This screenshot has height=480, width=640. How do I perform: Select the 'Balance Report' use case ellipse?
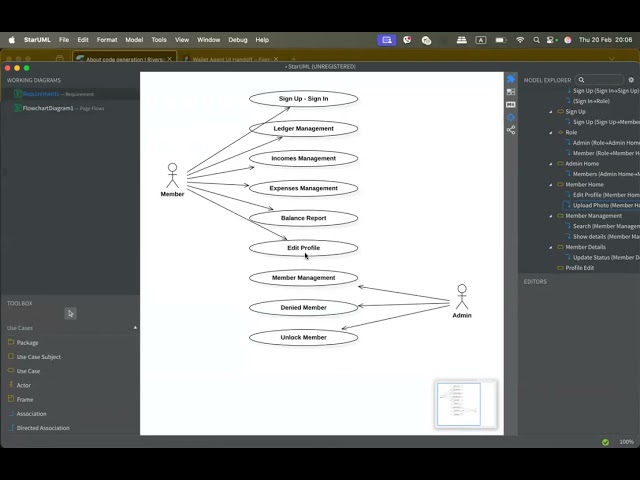303,218
